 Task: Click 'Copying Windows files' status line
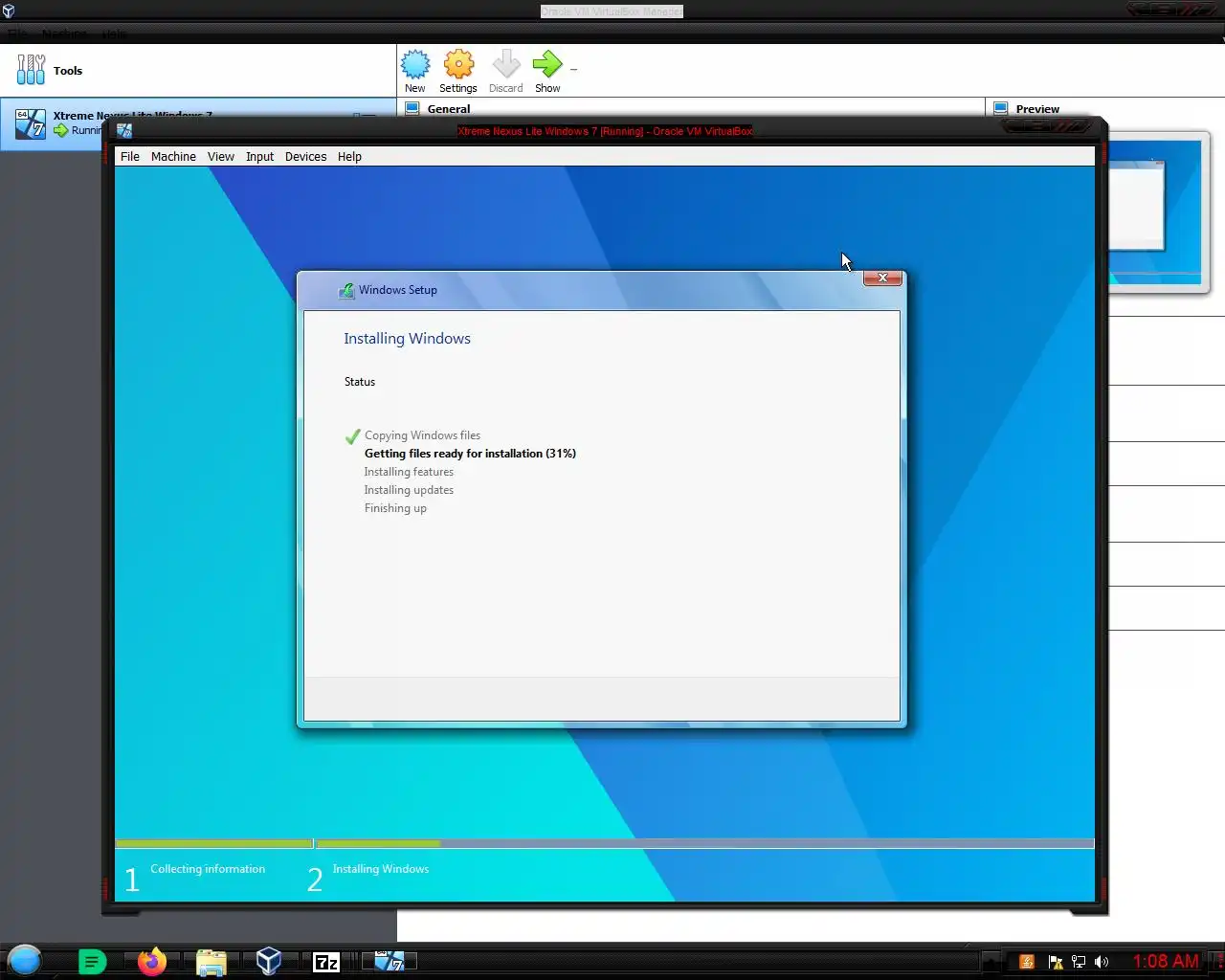click(x=422, y=435)
